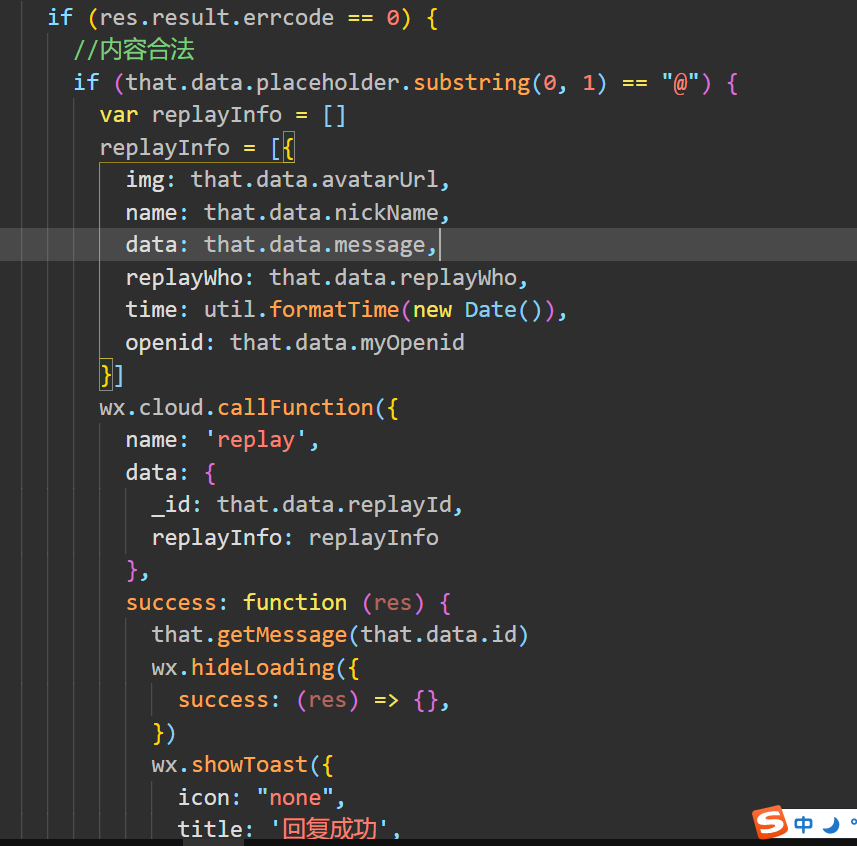Screen dimensions: 857x846
Task: Click the 'substring' method call
Action: [x=472, y=83]
